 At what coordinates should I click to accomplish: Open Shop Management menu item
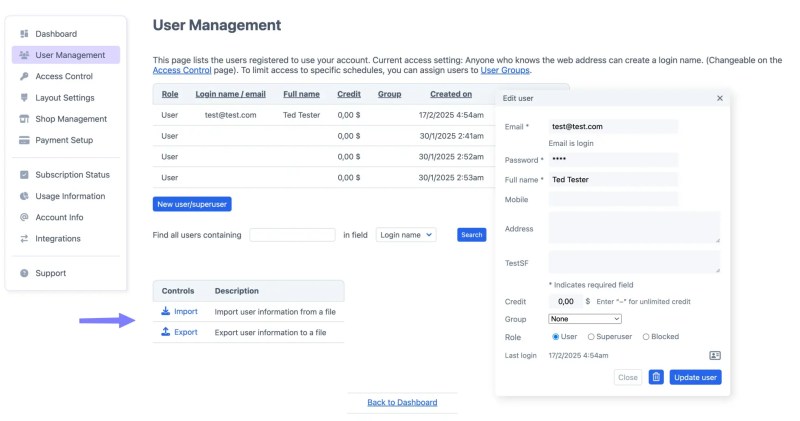click(x=71, y=119)
